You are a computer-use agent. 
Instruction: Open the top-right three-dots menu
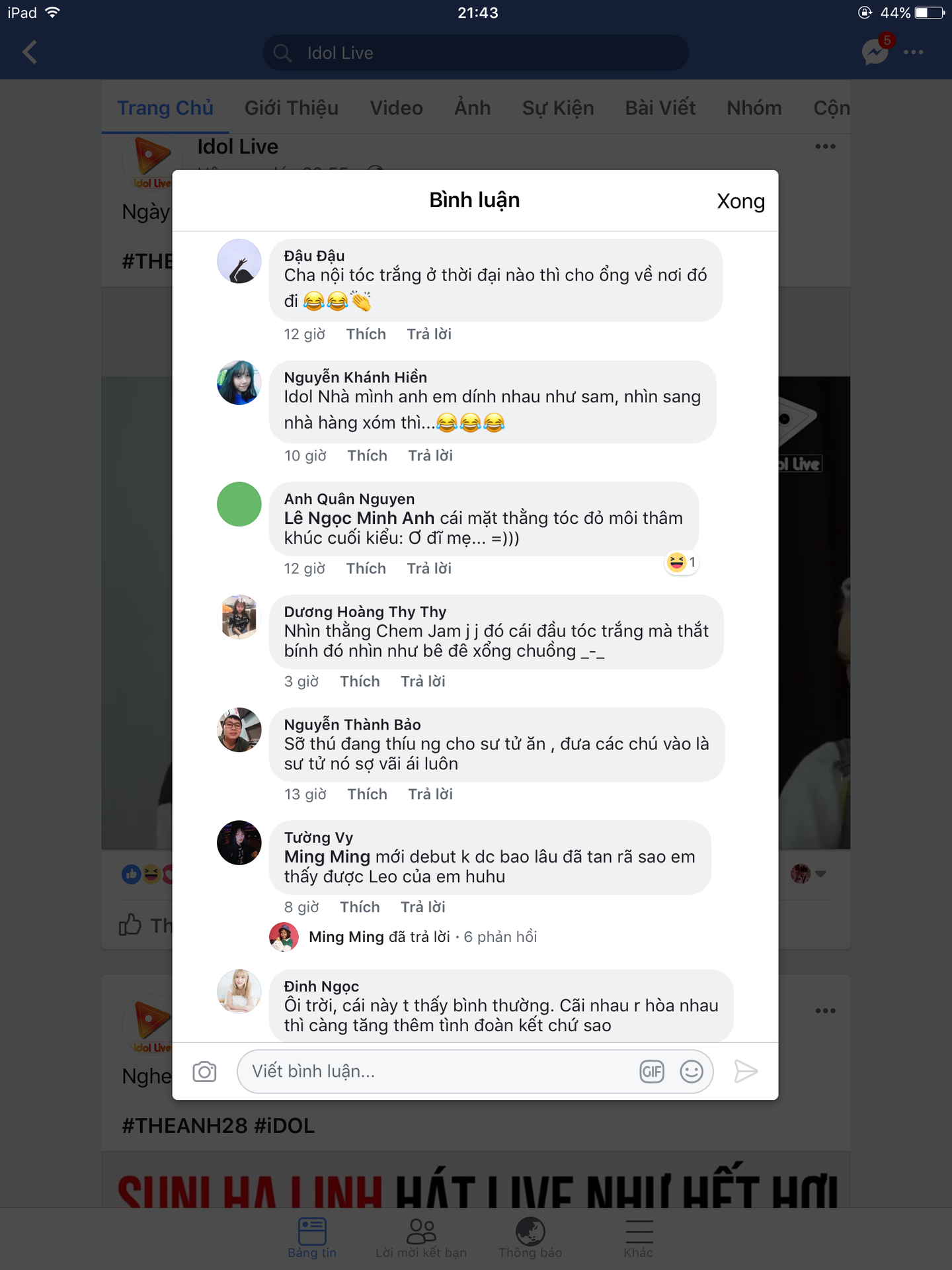(914, 52)
